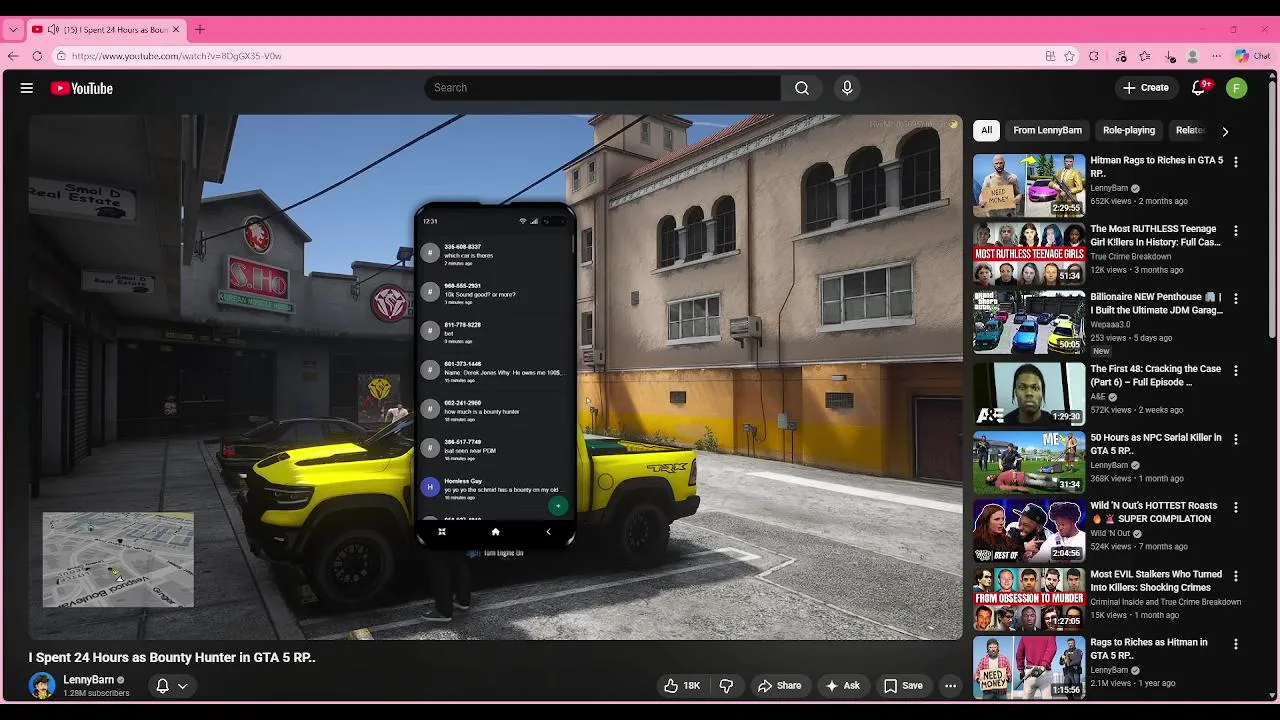Open options for 50 Hours NPC video
This screenshot has width=1280, height=720.
click(1236, 440)
